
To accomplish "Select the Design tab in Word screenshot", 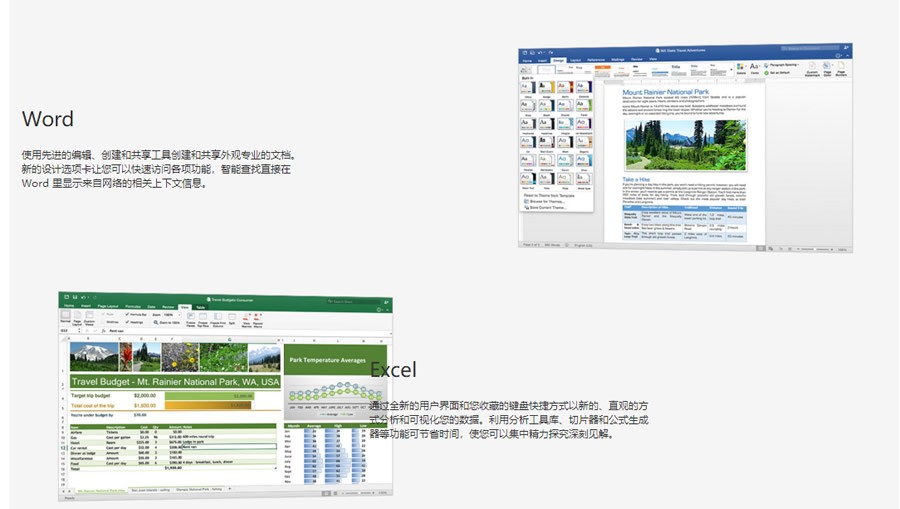I will pos(558,60).
